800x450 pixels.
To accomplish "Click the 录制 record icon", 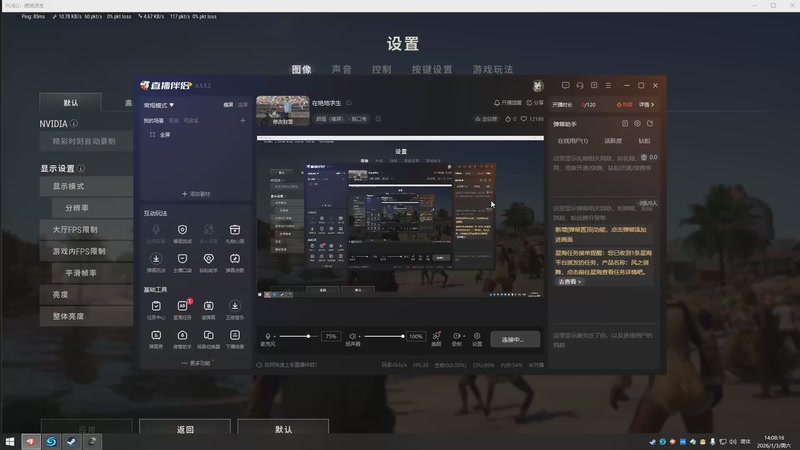I will click(456, 336).
